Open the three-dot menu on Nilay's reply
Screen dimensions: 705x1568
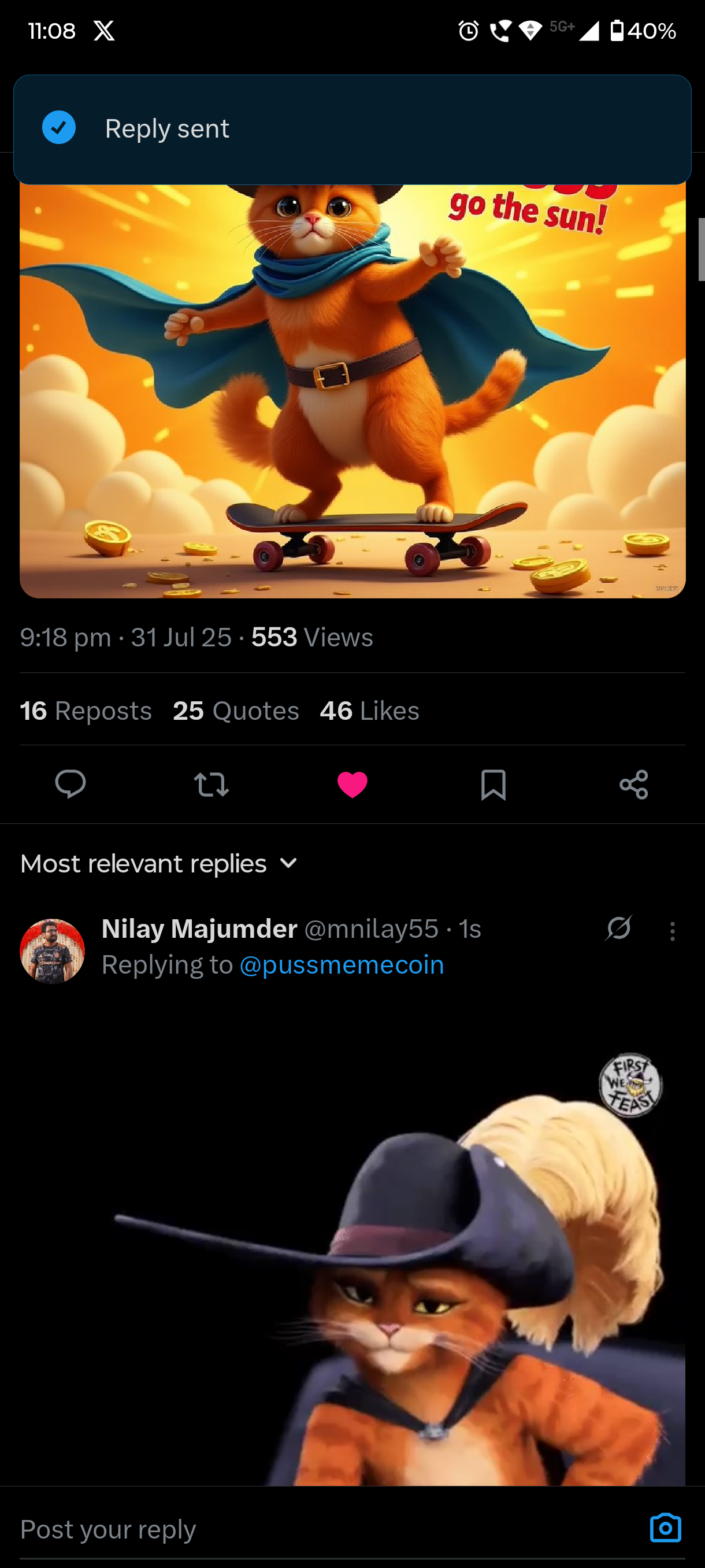pyautogui.click(x=672, y=931)
